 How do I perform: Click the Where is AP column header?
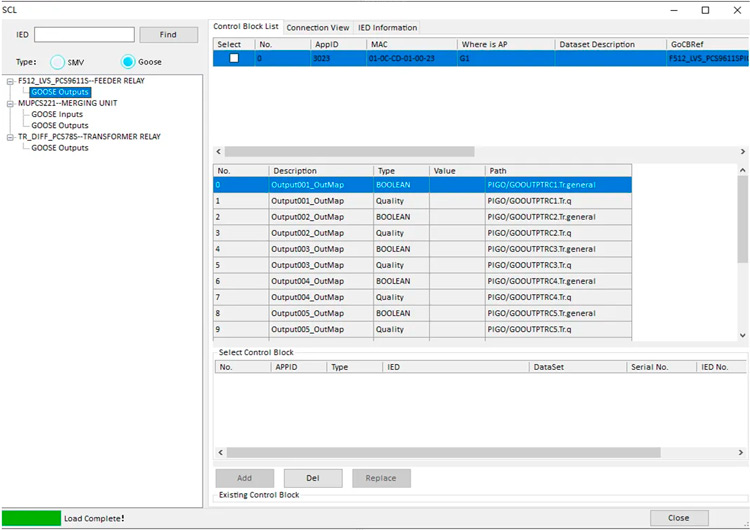coord(506,44)
